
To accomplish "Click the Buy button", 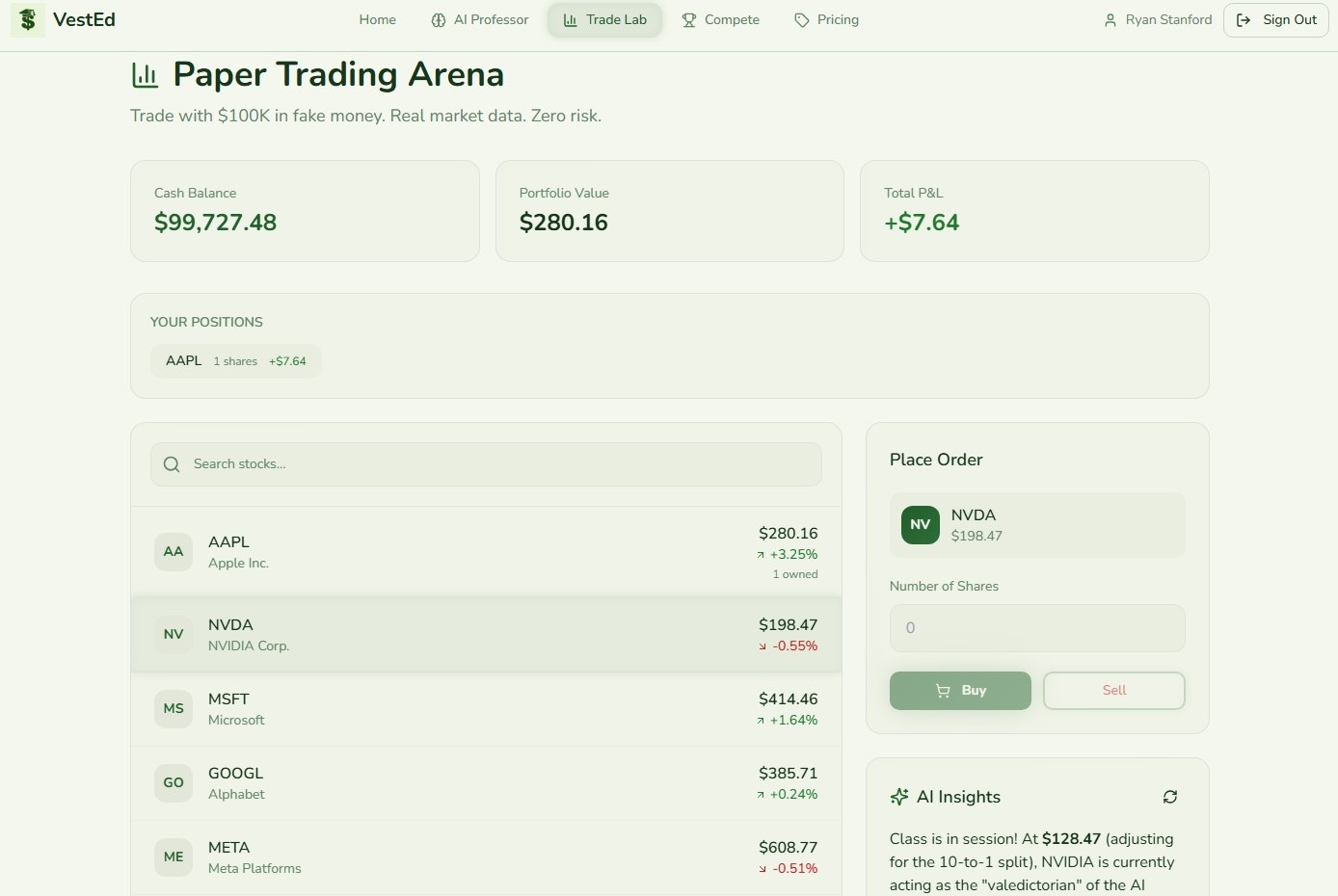I will point(960,691).
